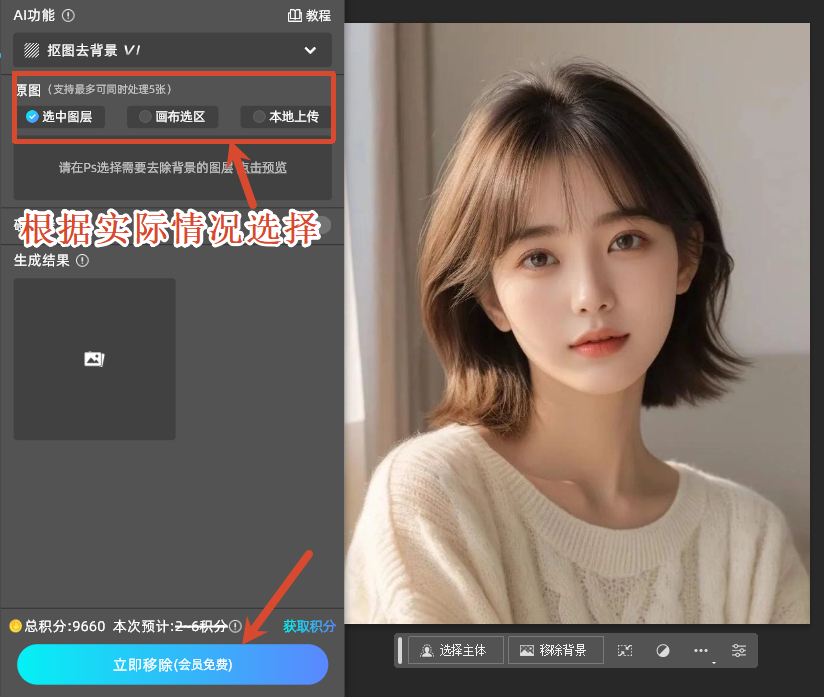Click the info icon next to 生成结果
The height and width of the screenshot is (697, 824).
[x=80, y=260]
